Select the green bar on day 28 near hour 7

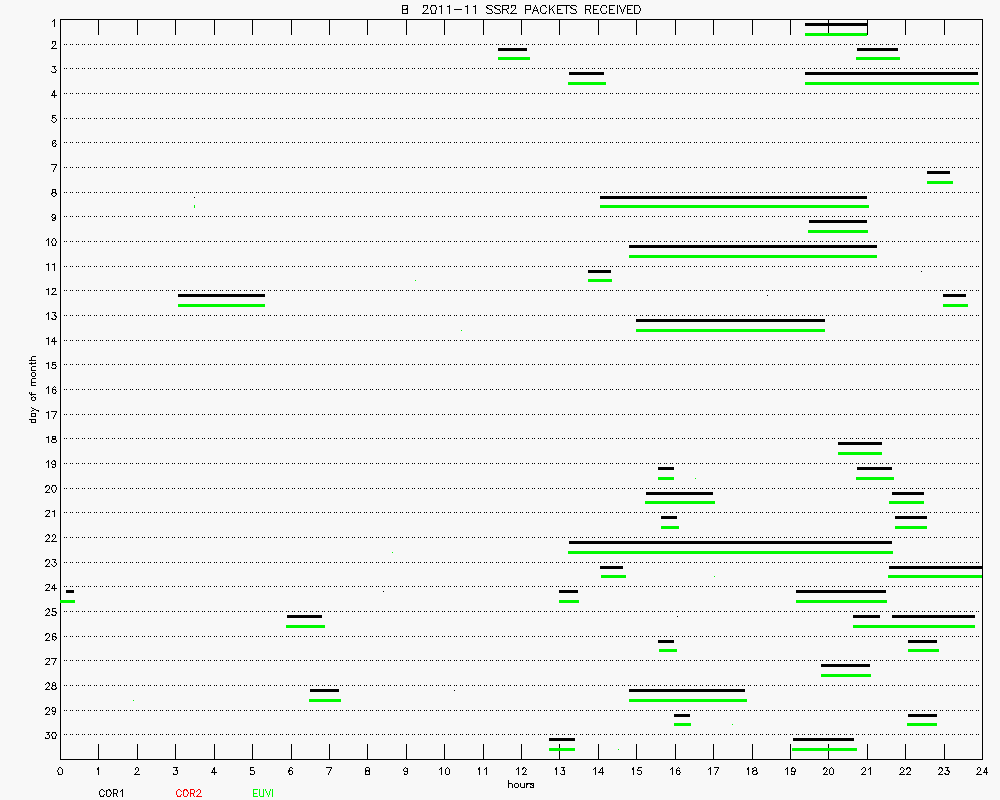(325, 700)
